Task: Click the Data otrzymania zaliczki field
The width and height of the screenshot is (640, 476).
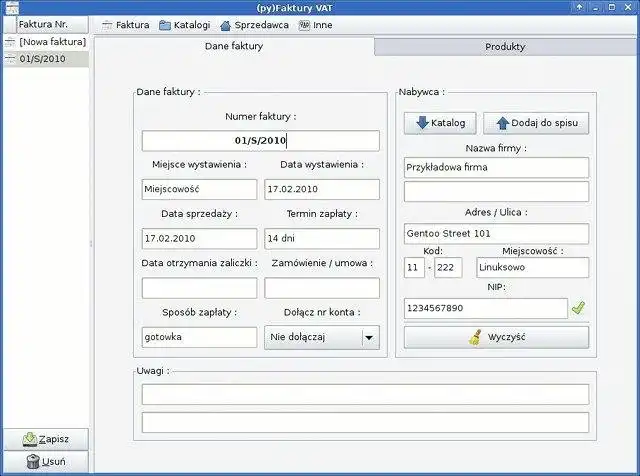Action: click(x=199, y=288)
